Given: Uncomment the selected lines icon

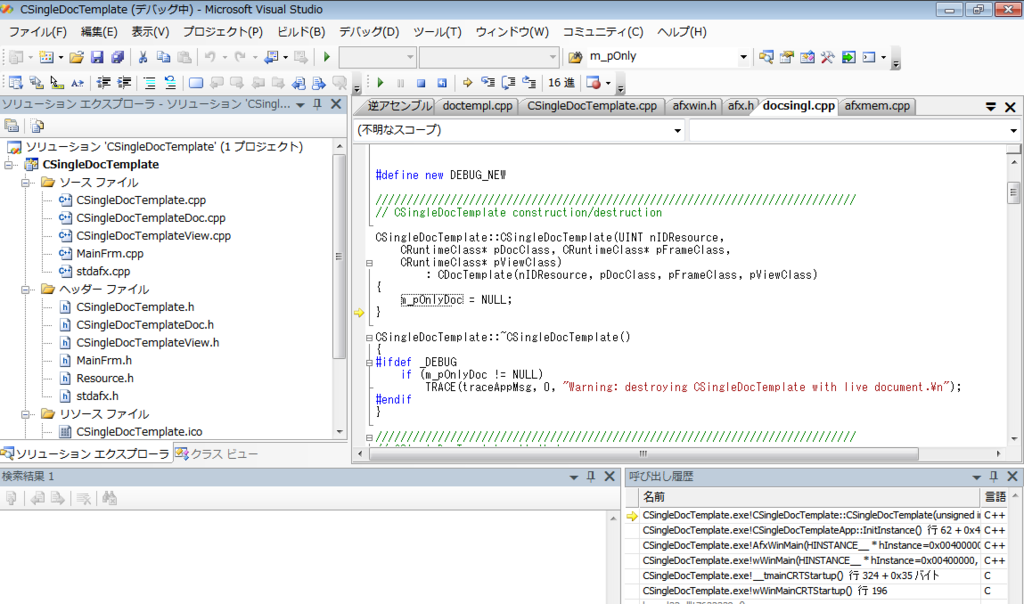Looking at the screenshot, I should coord(170,83).
